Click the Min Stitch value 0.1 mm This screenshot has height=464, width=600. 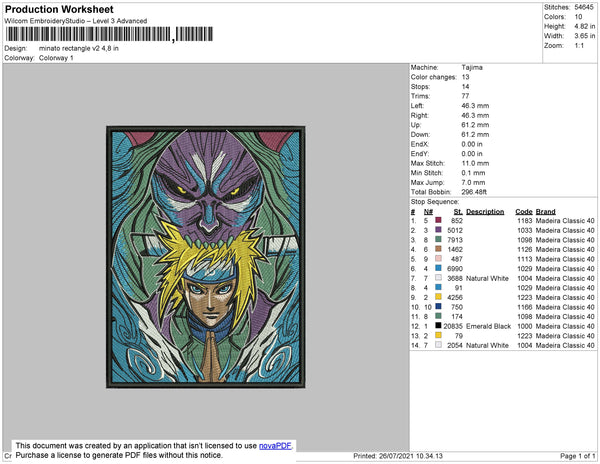point(473,173)
